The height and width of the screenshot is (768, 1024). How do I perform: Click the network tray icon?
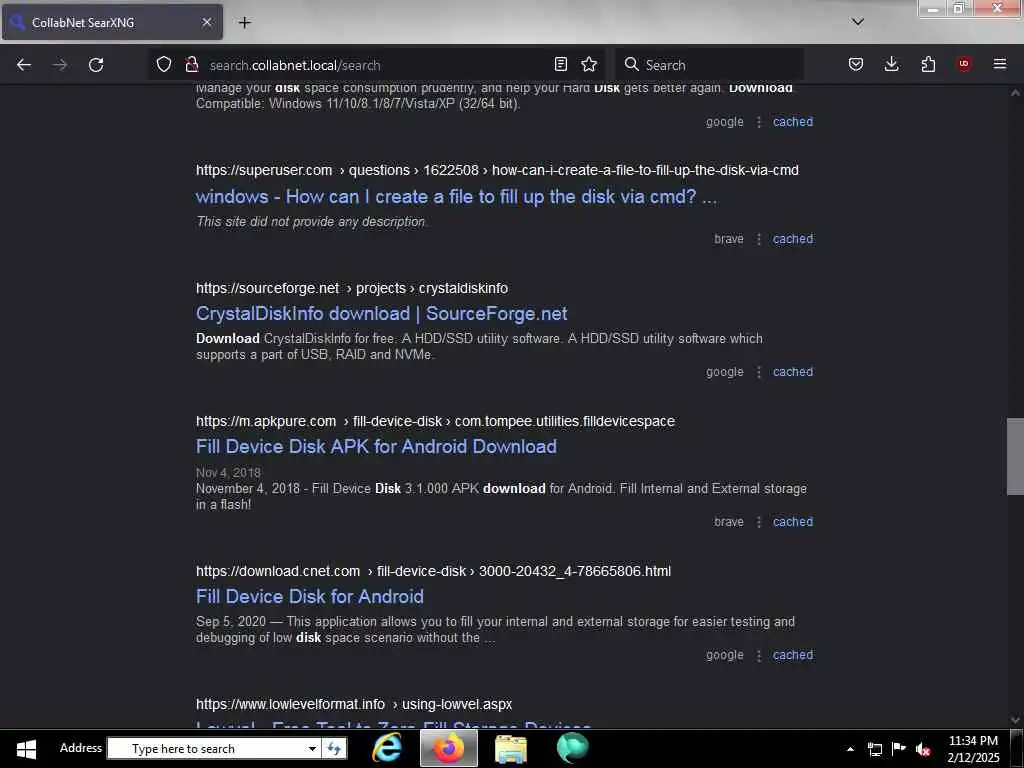coord(874,749)
